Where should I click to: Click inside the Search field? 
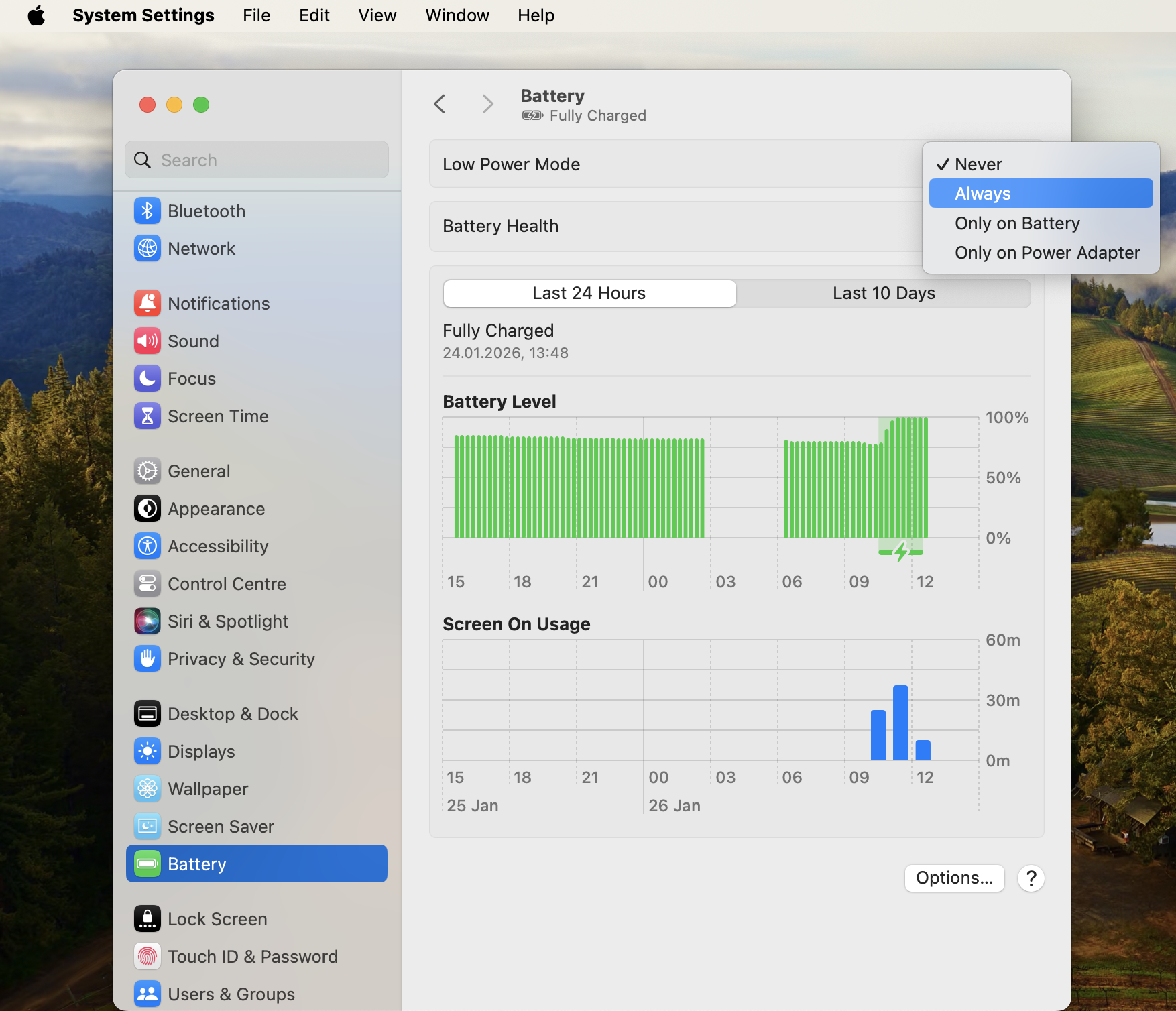pyautogui.click(x=256, y=160)
